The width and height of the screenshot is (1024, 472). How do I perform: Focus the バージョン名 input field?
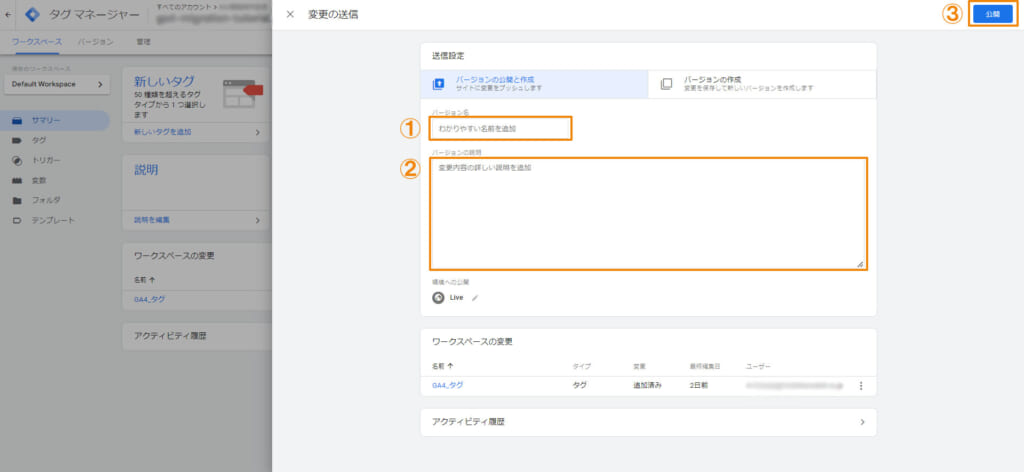click(x=500, y=129)
